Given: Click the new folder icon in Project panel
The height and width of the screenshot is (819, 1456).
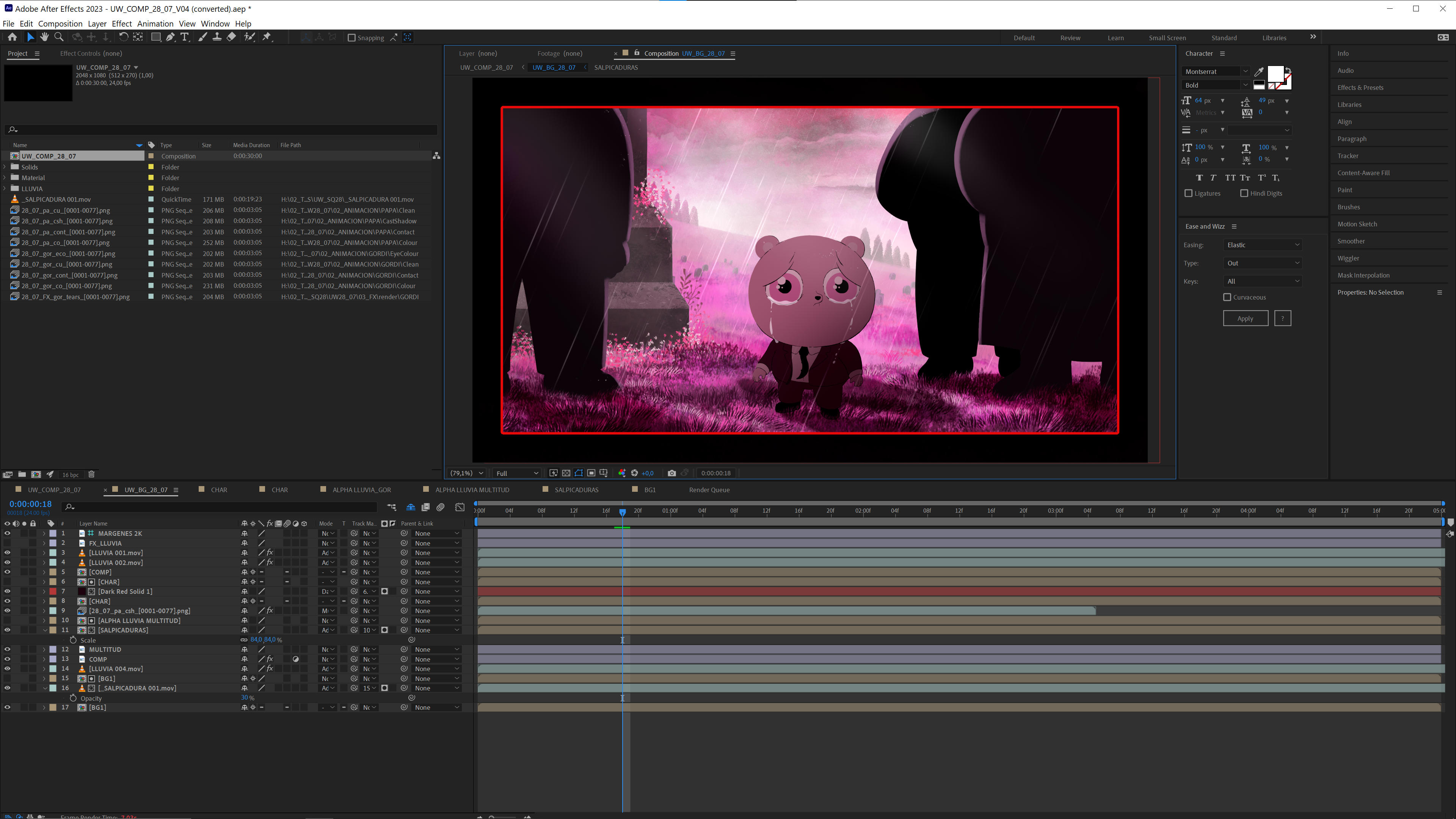Looking at the screenshot, I should [x=22, y=474].
